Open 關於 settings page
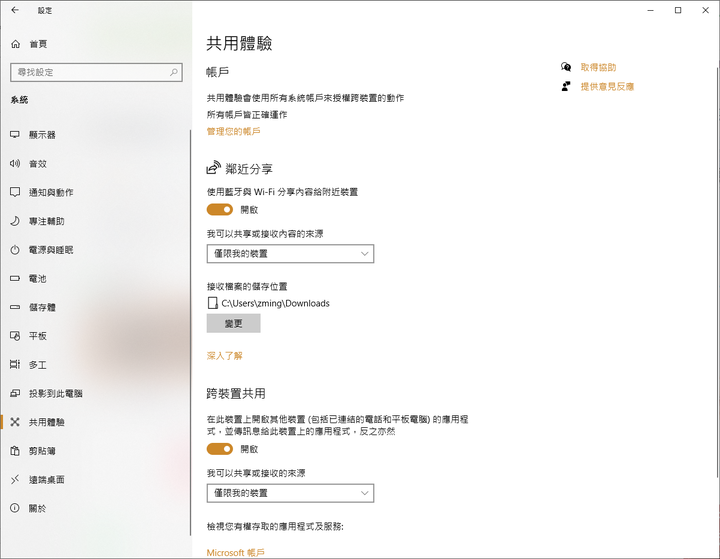 tap(96, 508)
